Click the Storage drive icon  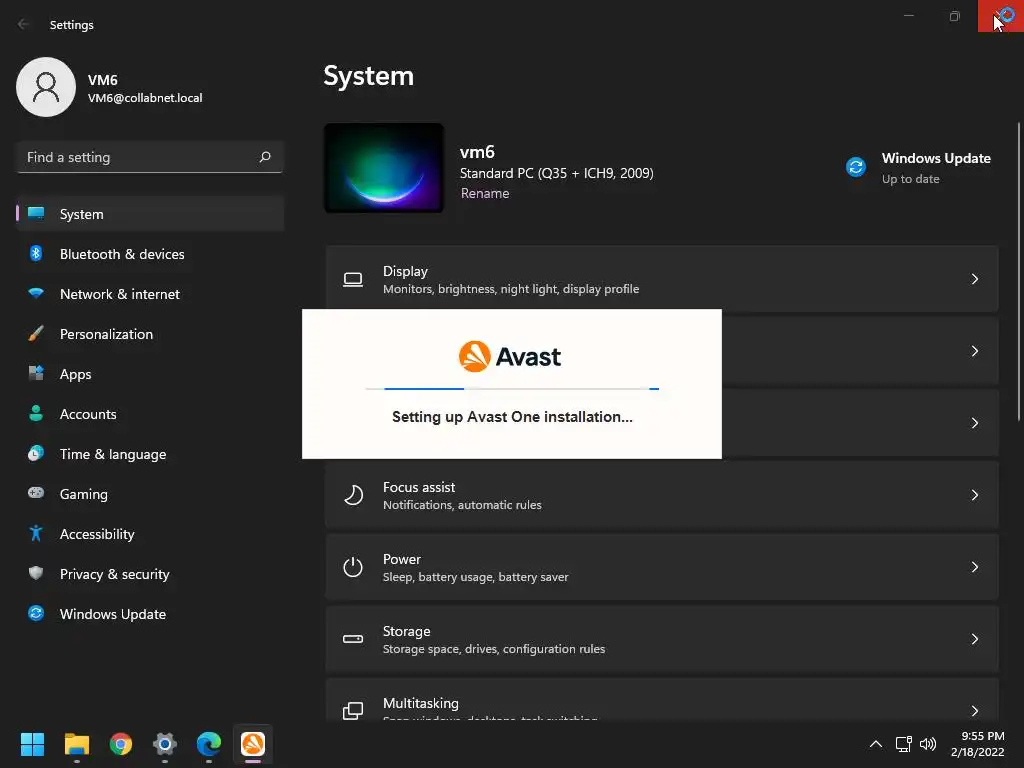click(x=353, y=639)
